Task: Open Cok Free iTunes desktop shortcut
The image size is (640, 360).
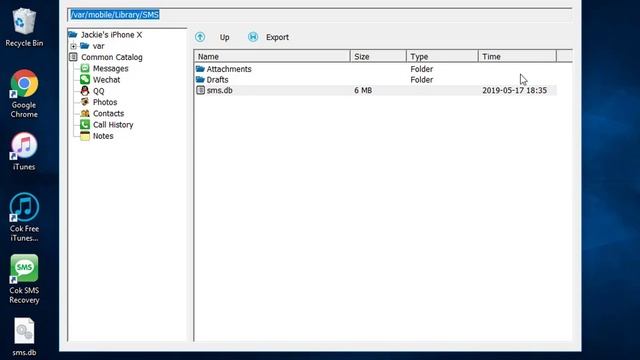Action: pyautogui.click(x=24, y=217)
